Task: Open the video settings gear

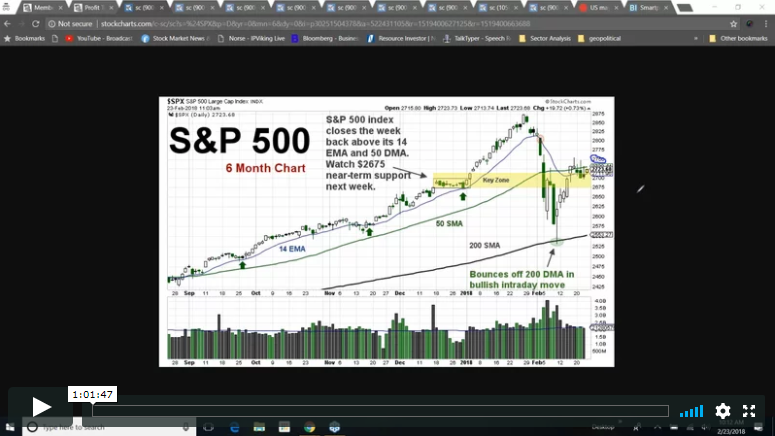Action: [x=722, y=411]
